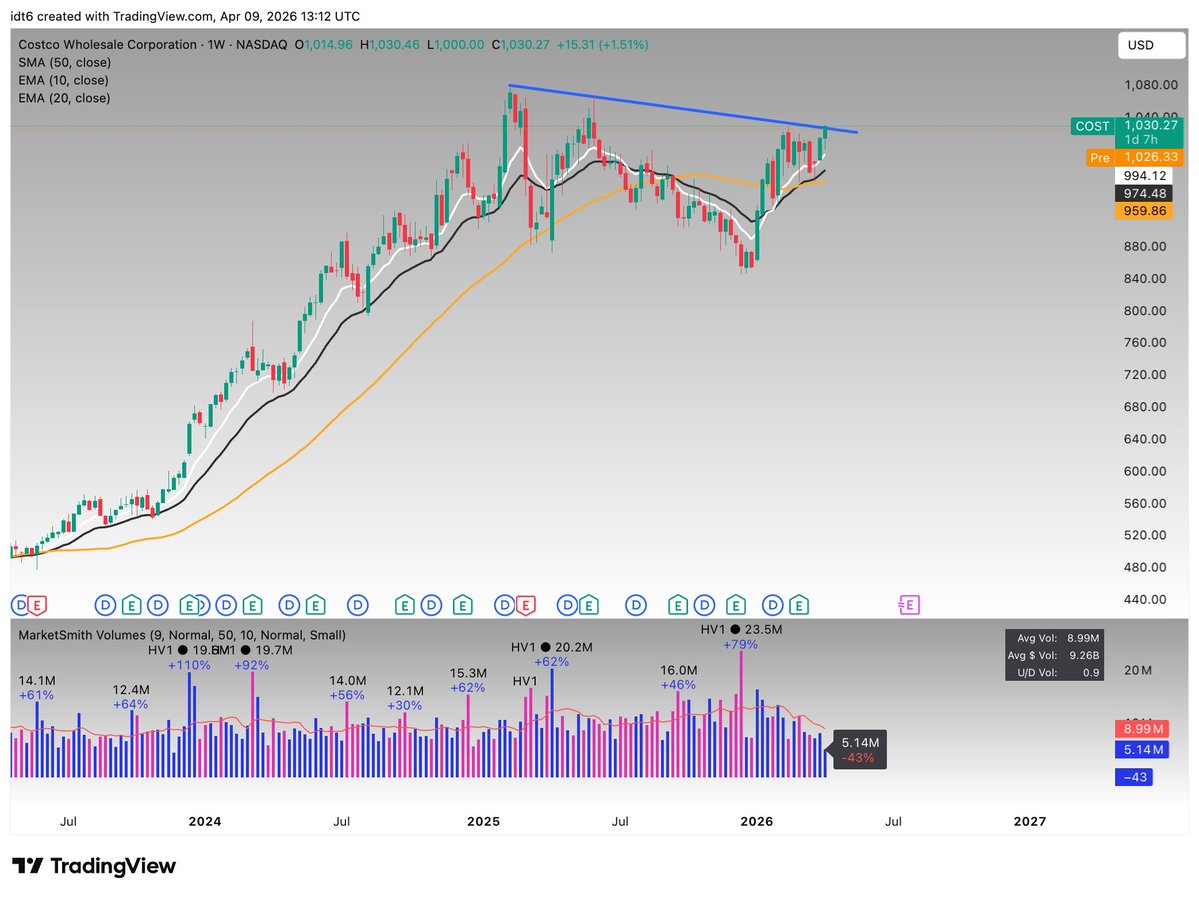Click the white 994.12 EMA value label
1199x897 pixels.
pyautogui.click(x=1144, y=176)
